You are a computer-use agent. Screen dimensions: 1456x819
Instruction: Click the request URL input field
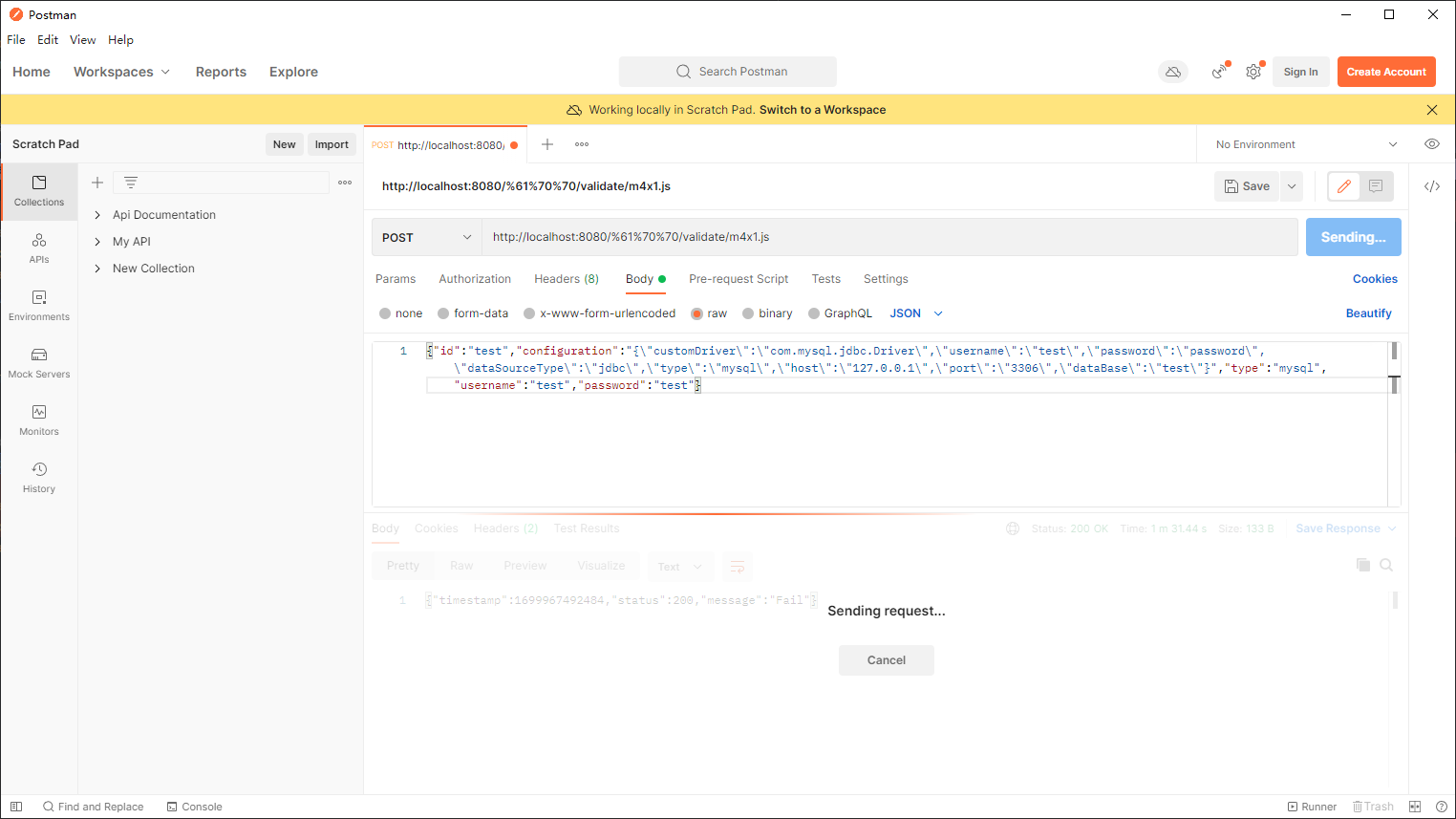coord(889,237)
